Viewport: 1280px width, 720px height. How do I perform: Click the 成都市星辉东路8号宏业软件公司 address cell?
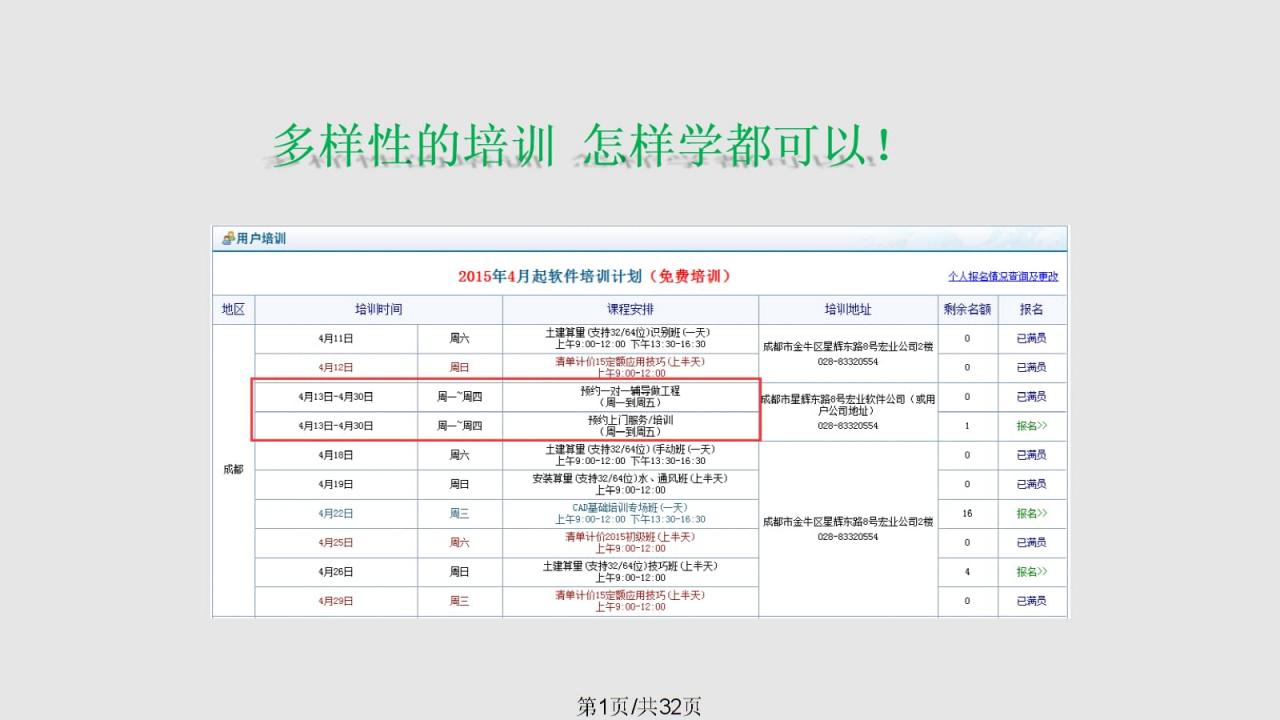tap(848, 411)
